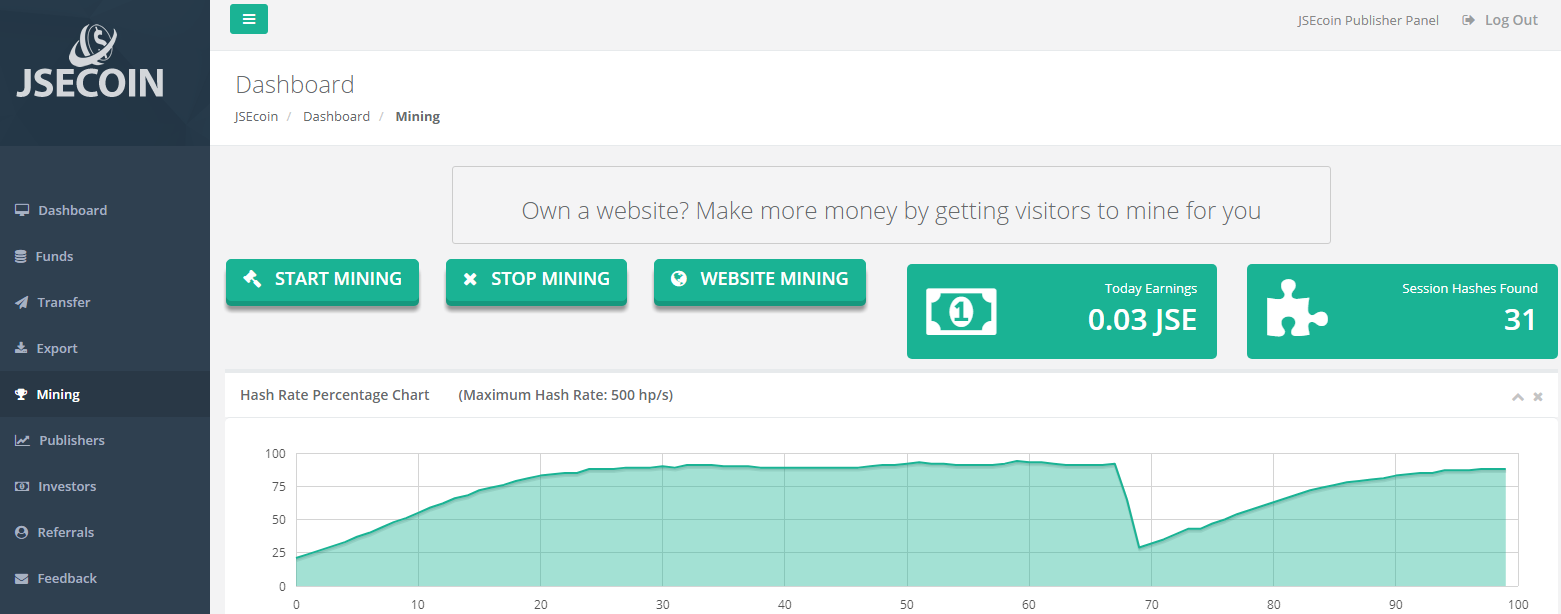Click the Log Out arrow icon
This screenshot has width=1561, height=614.
pos(1469,20)
